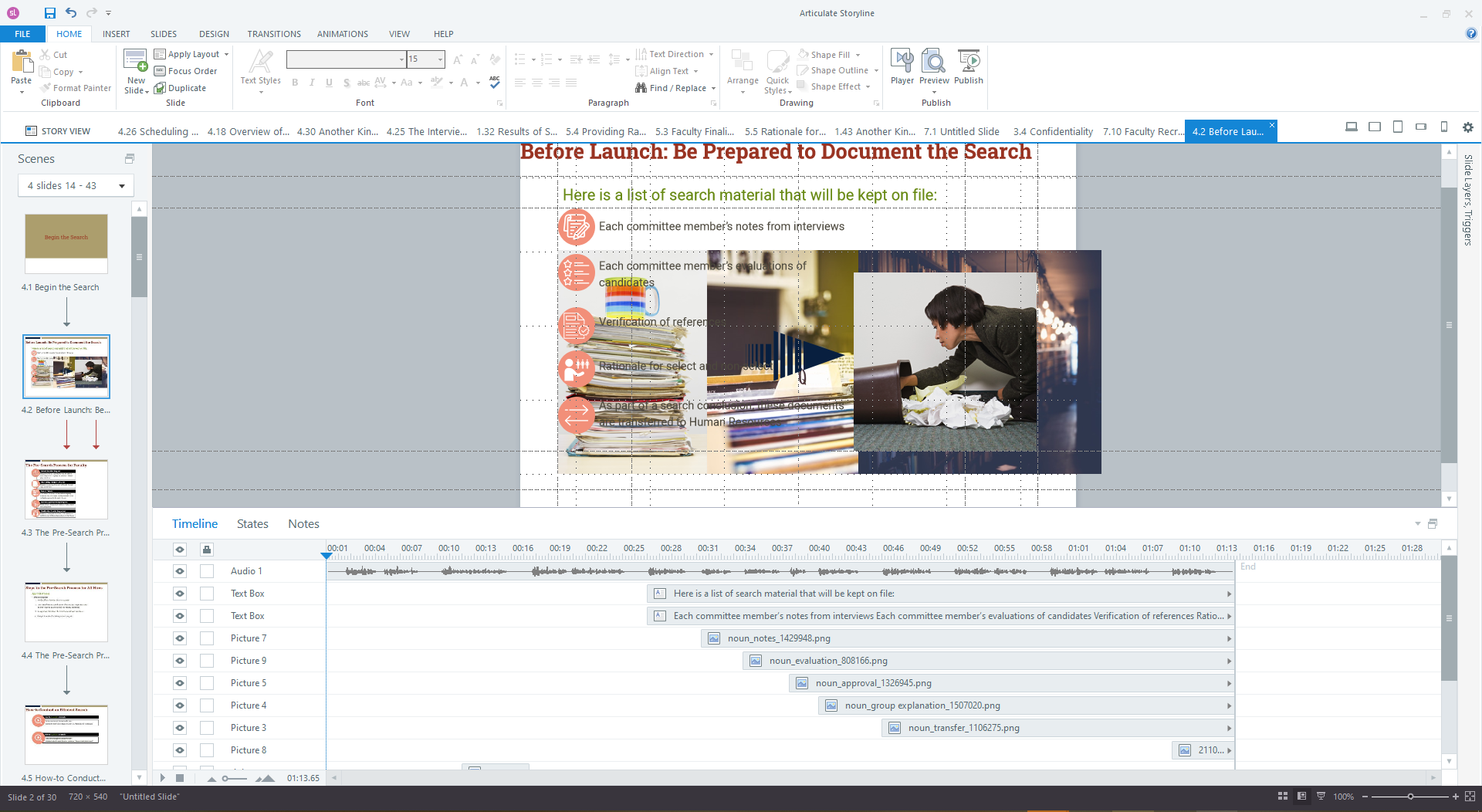Switch to the INSERT ribbon tab

click(x=116, y=34)
